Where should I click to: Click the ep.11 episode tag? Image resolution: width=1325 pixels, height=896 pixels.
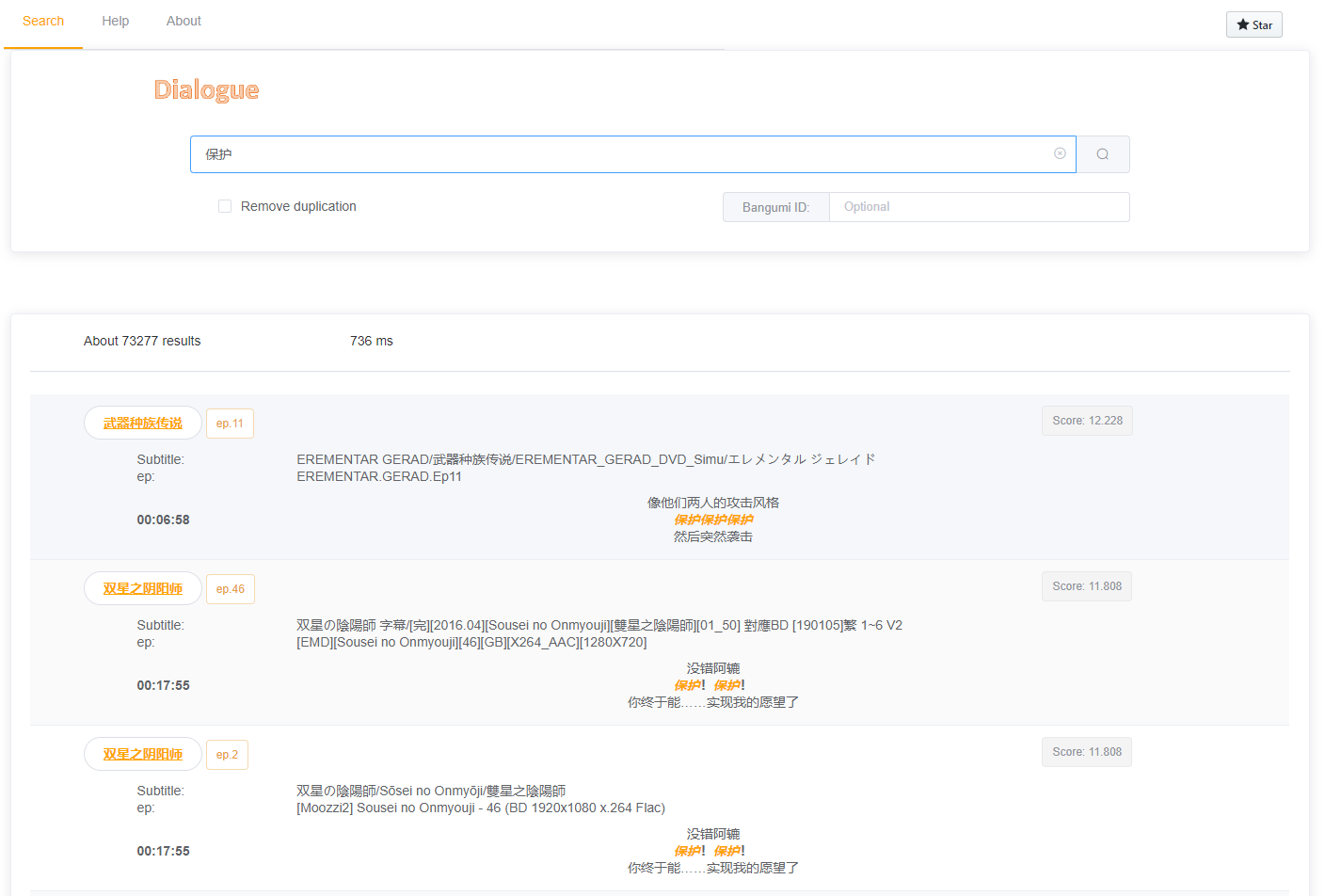pos(230,424)
